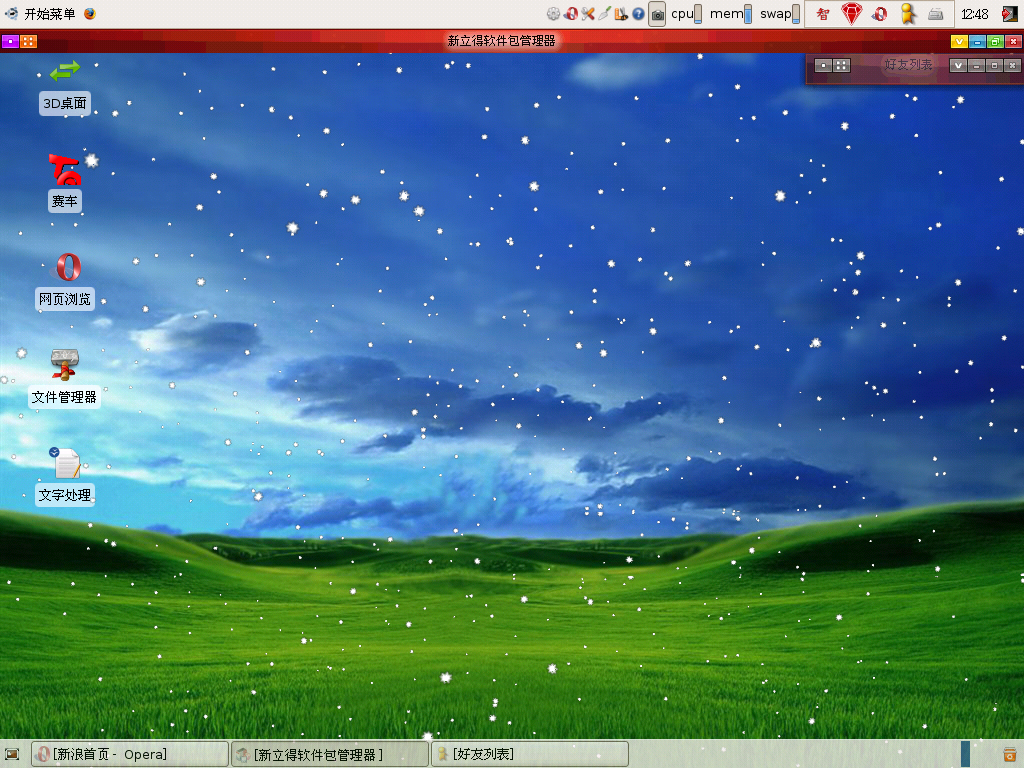
Task: Open the 文件管理器 desktop icon
Action: [x=64, y=379]
